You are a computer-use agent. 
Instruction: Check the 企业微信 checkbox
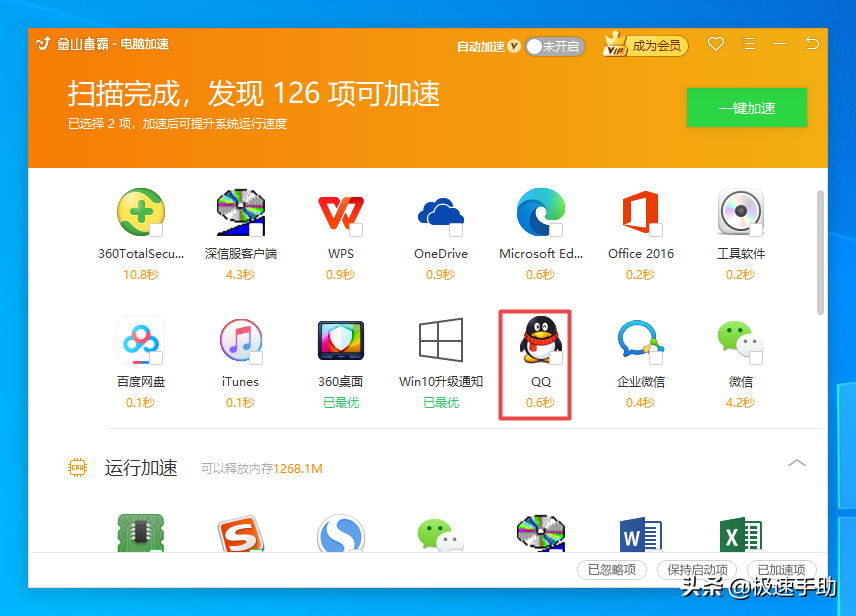click(656, 358)
